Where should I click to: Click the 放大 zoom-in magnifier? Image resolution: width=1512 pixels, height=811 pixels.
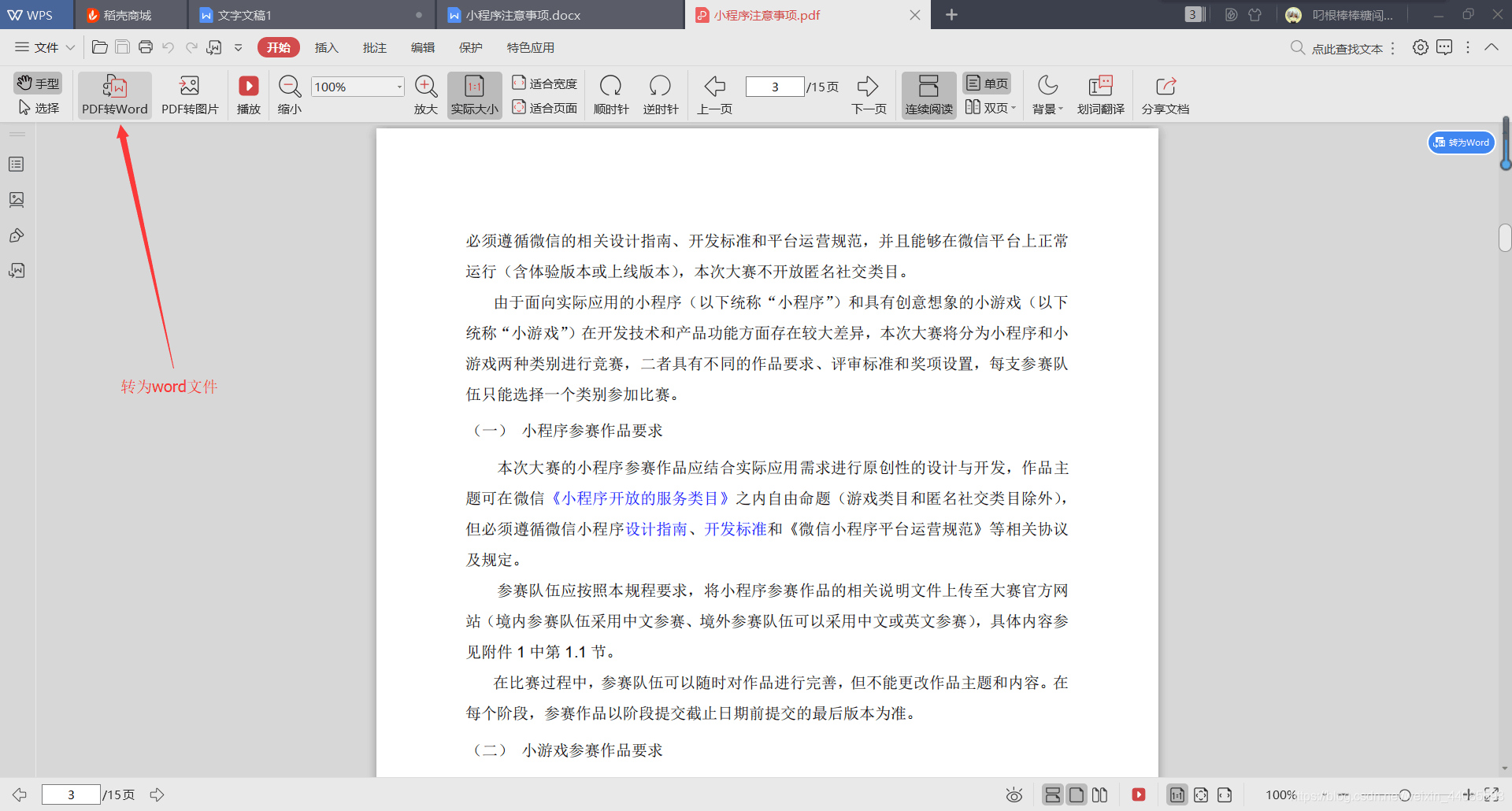click(426, 94)
